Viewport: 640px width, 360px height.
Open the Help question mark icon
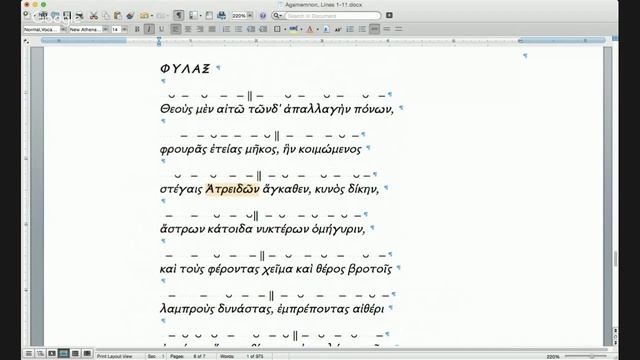tap(263, 16)
